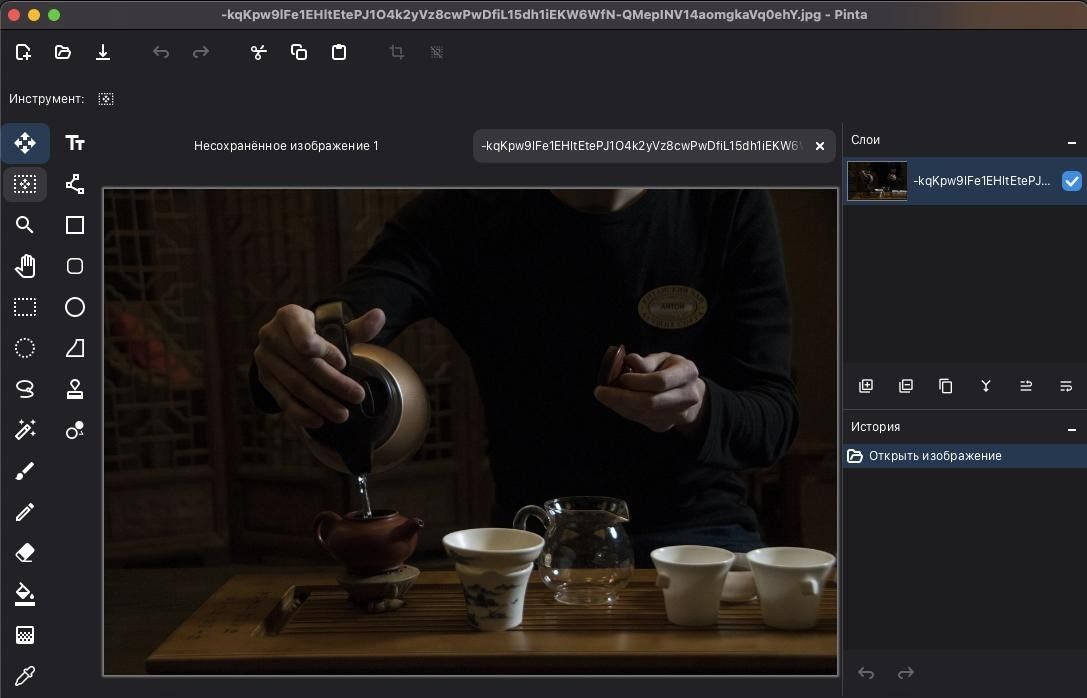Select the Zoom magnifier tool

click(25, 225)
